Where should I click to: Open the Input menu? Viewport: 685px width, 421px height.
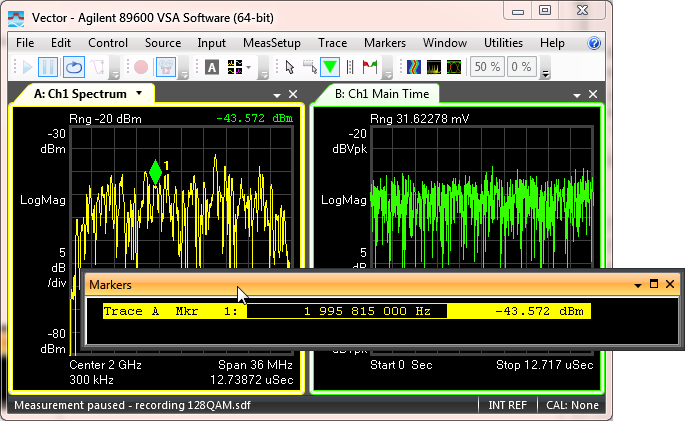[211, 43]
